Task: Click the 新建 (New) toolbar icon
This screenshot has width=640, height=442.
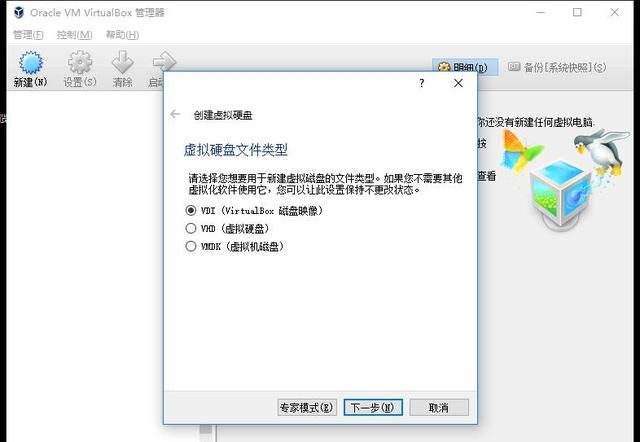Action: point(31,63)
